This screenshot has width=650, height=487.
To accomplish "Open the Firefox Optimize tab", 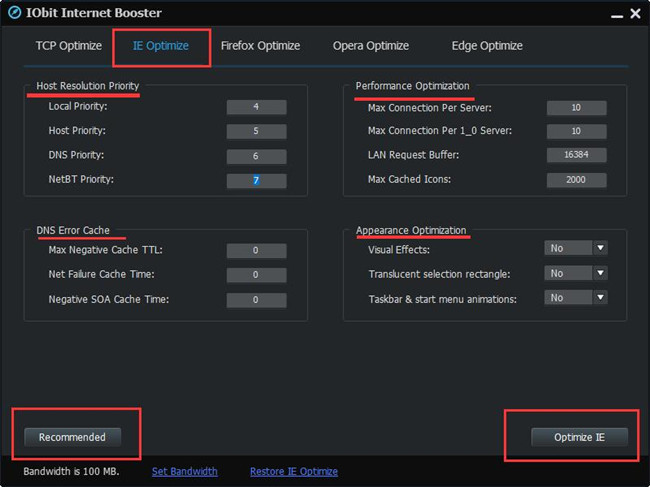I will point(260,46).
